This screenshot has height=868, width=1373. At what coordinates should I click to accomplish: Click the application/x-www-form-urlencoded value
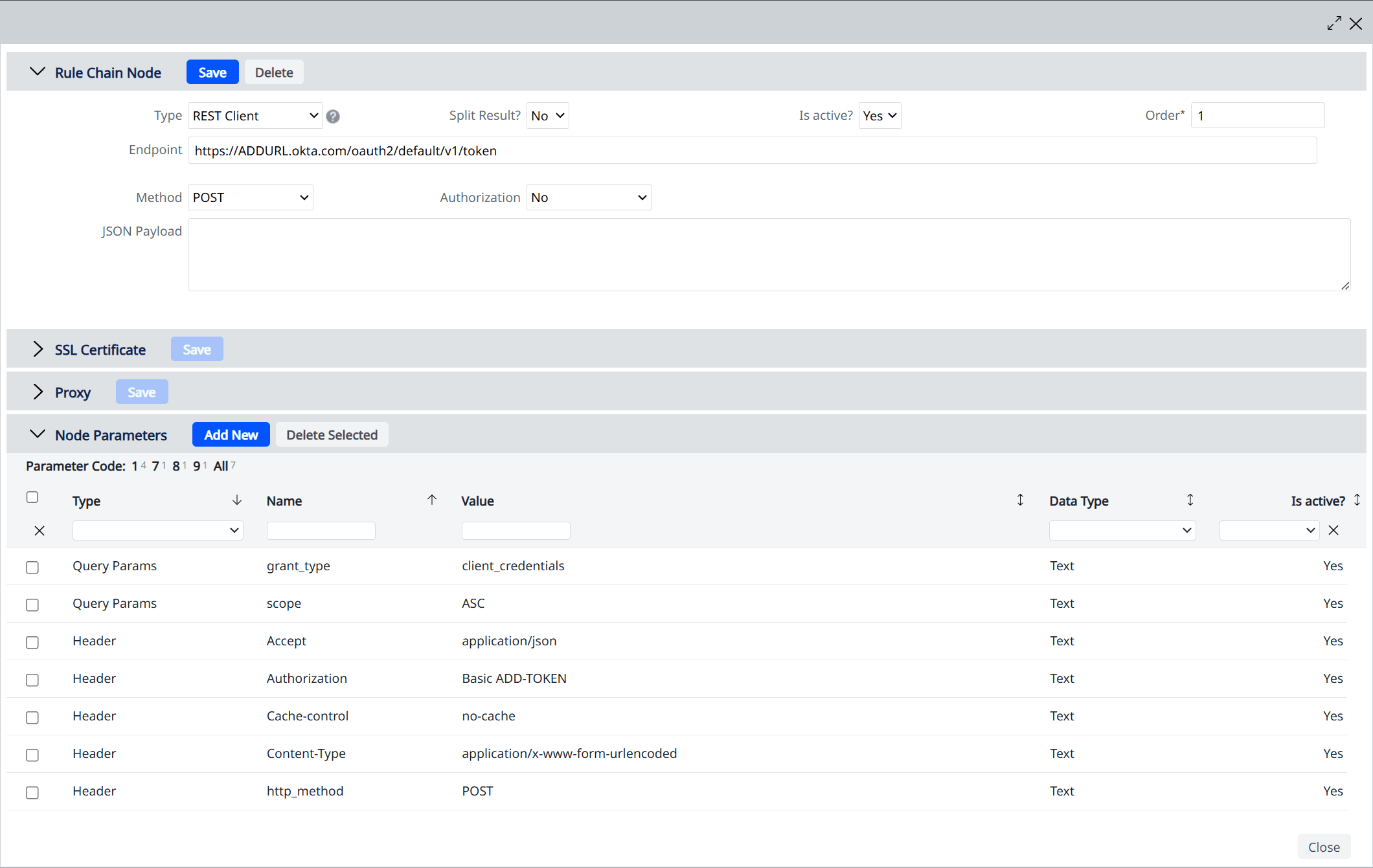[x=569, y=753]
